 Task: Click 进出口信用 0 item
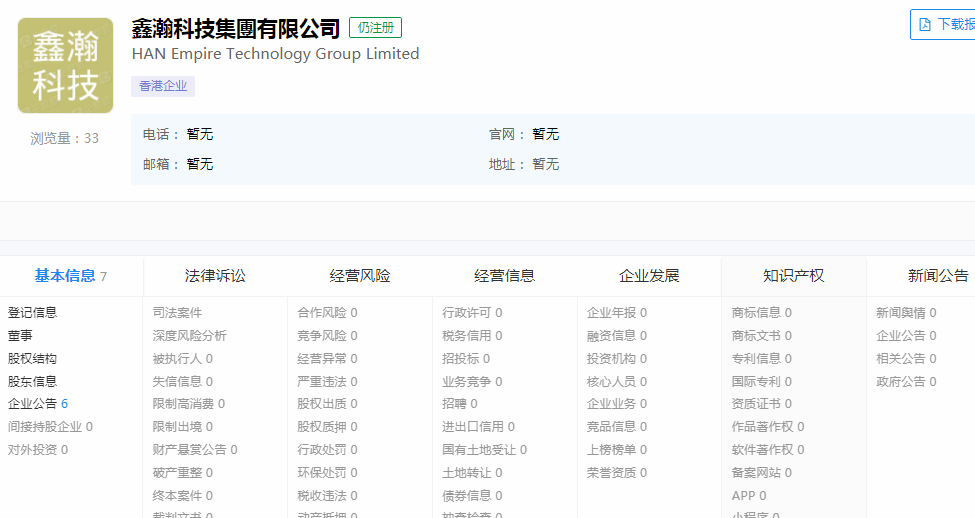[x=479, y=427]
